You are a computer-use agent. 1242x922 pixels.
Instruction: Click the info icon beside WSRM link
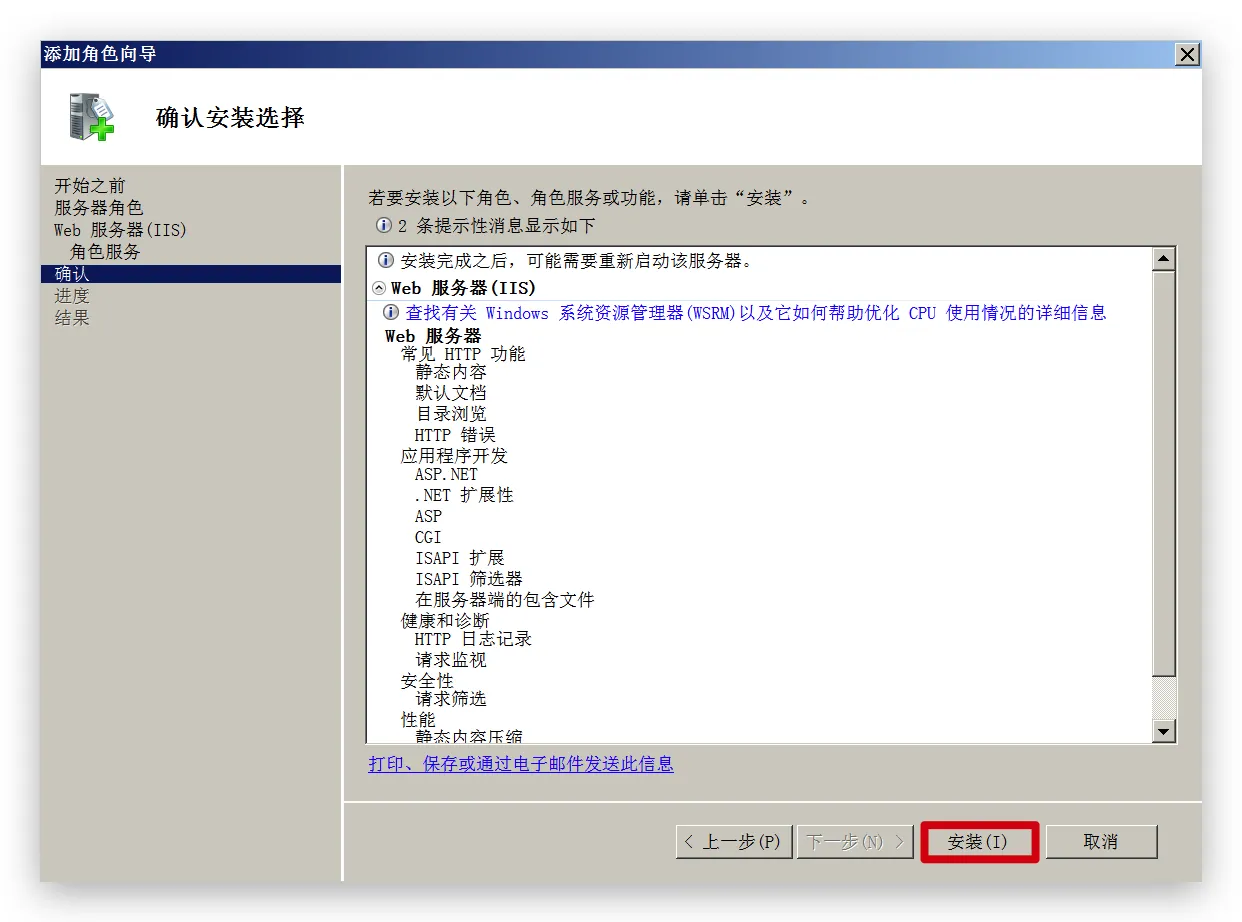(391, 313)
